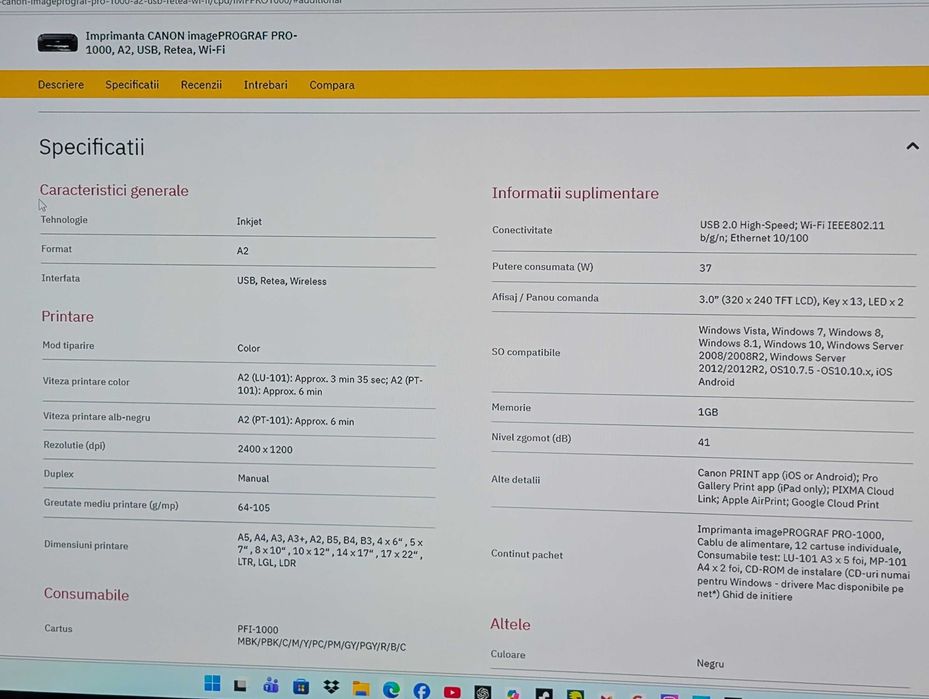Click the A2 (PT-101): Approx. 6 min value
This screenshot has width=929, height=699.
[296, 421]
